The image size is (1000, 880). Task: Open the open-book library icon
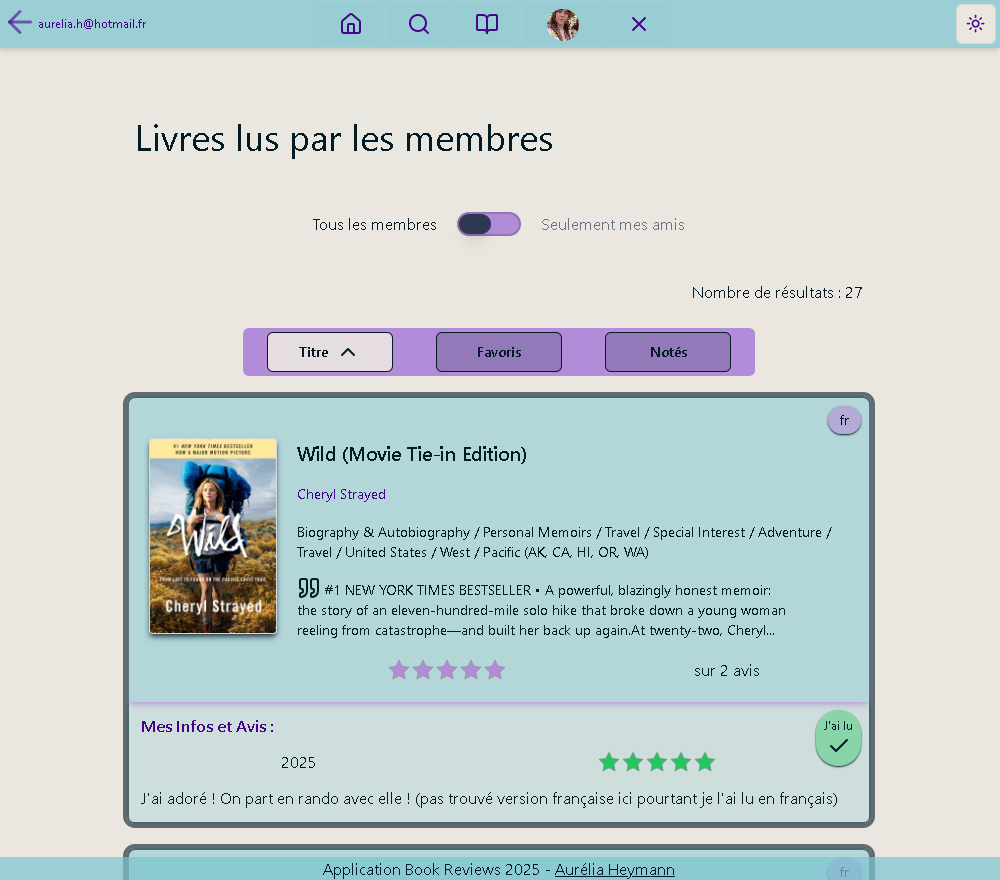[x=487, y=24]
